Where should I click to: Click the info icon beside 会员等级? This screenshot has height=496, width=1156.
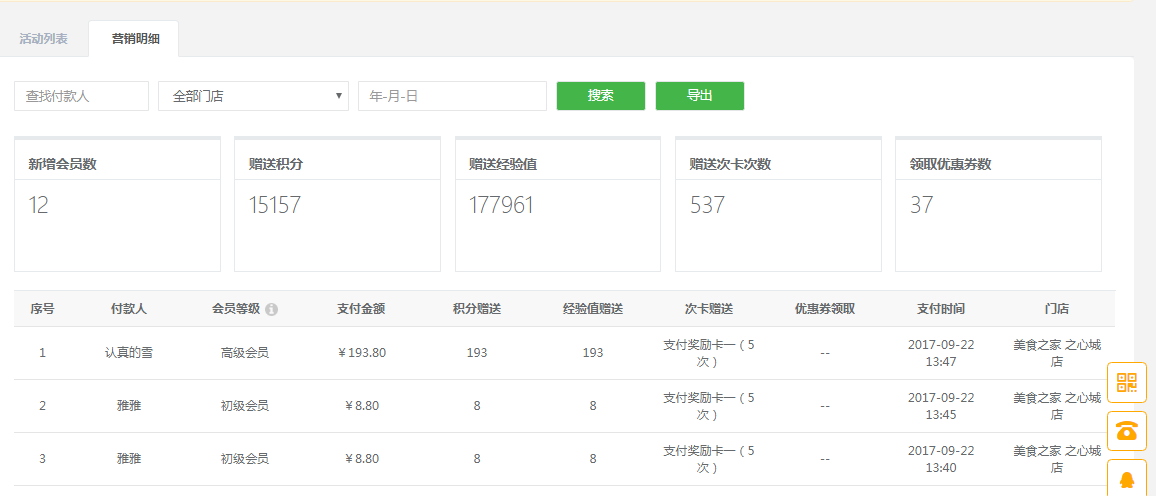click(271, 310)
